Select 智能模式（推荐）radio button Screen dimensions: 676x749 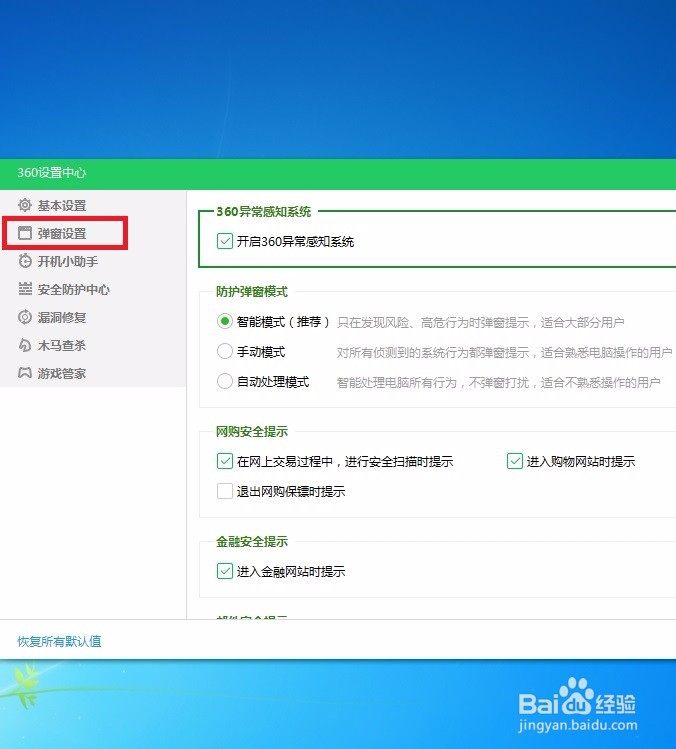[x=225, y=321]
